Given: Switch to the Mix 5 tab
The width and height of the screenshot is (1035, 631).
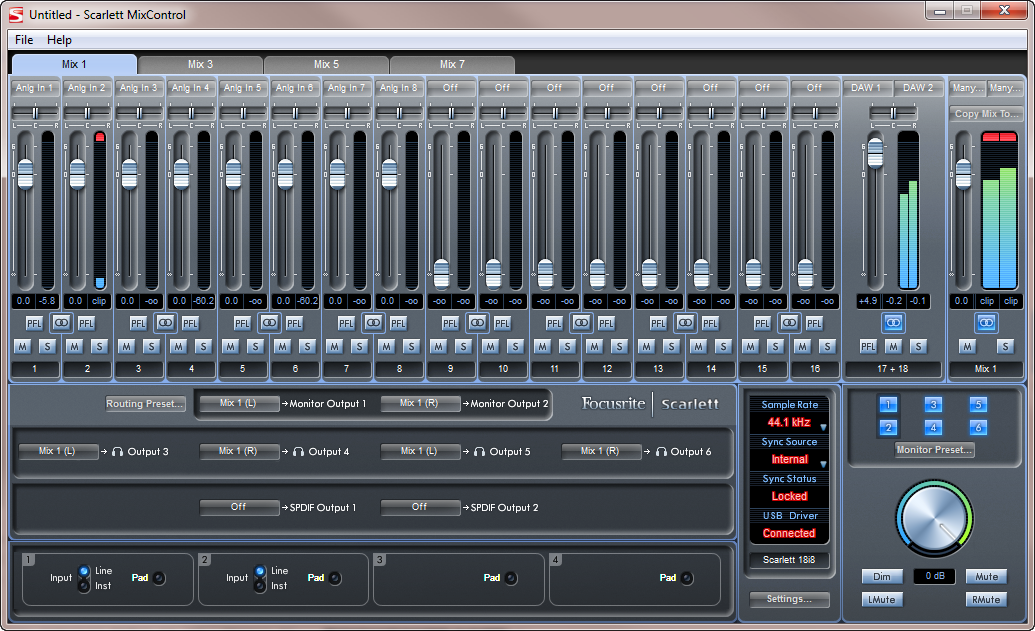Looking at the screenshot, I should (x=326, y=65).
